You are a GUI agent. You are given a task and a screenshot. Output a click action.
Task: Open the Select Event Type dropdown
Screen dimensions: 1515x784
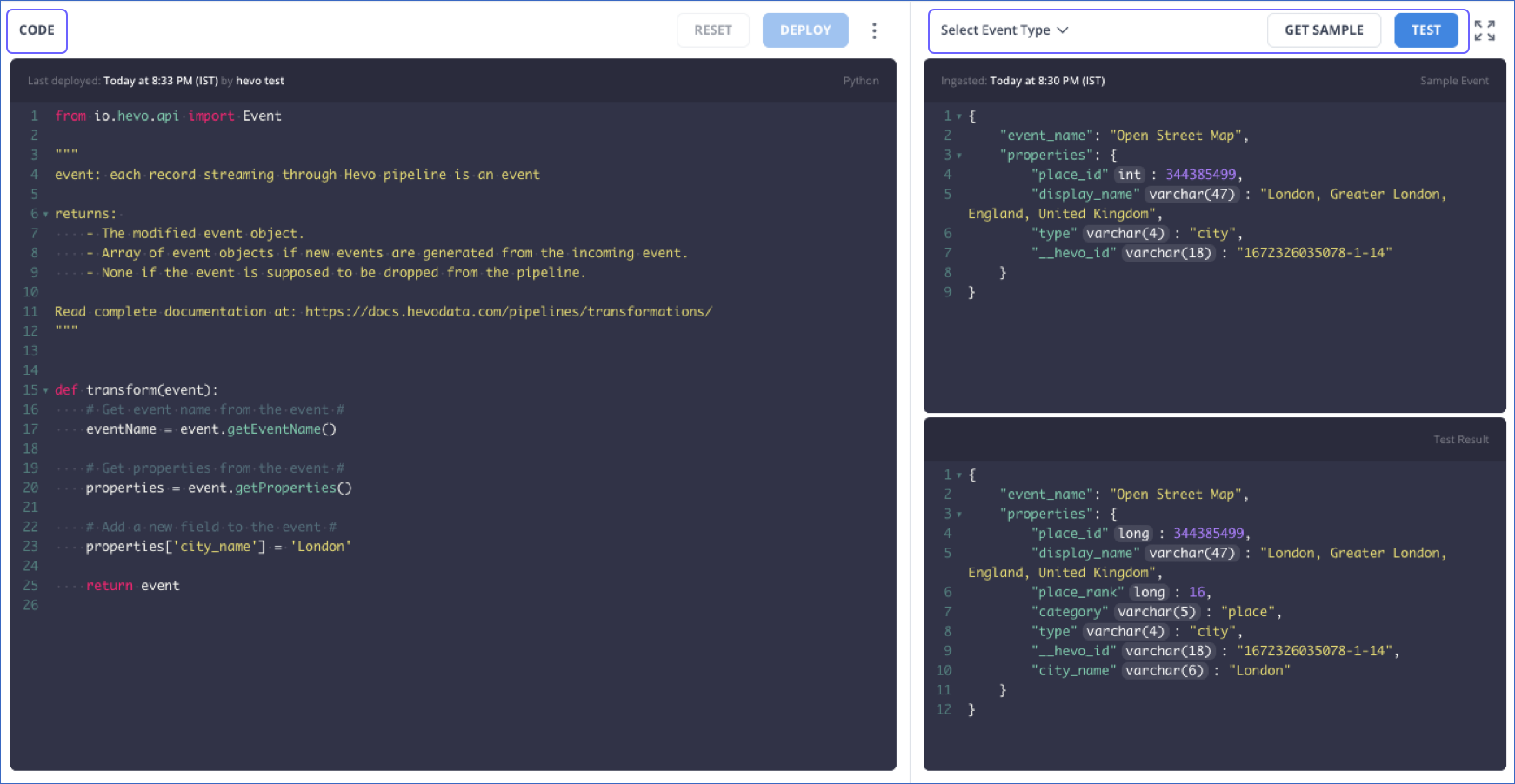1004,30
